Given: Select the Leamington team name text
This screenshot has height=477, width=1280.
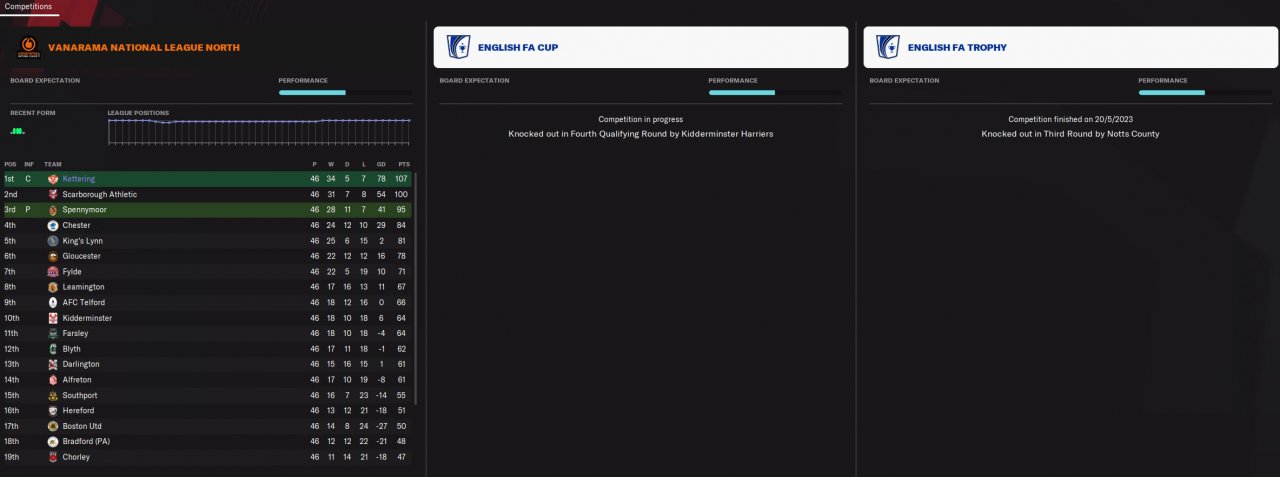Looking at the screenshot, I should pos(83,287).
